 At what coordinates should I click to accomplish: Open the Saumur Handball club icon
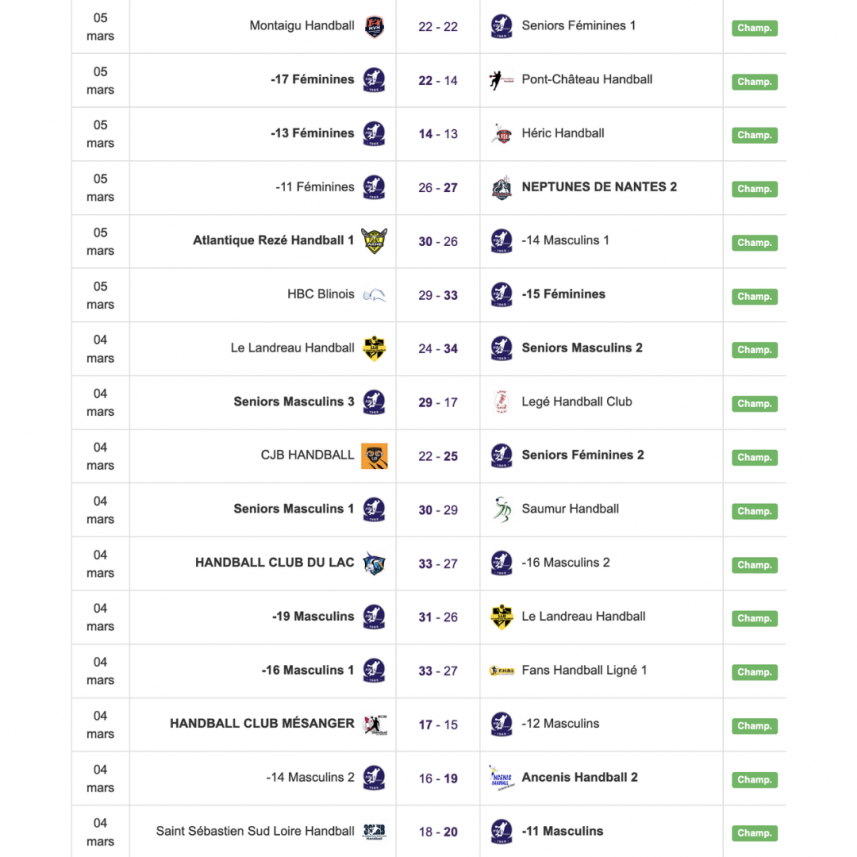click(501, 509)
